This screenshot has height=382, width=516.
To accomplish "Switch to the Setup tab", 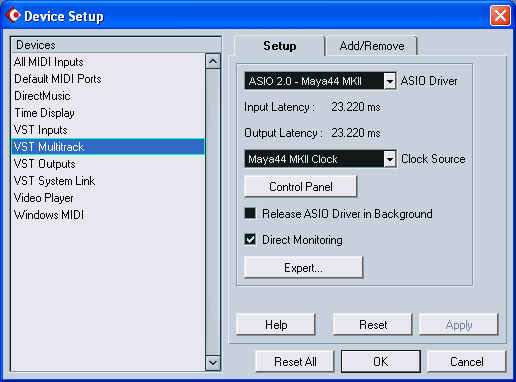I will pos(279,46).
